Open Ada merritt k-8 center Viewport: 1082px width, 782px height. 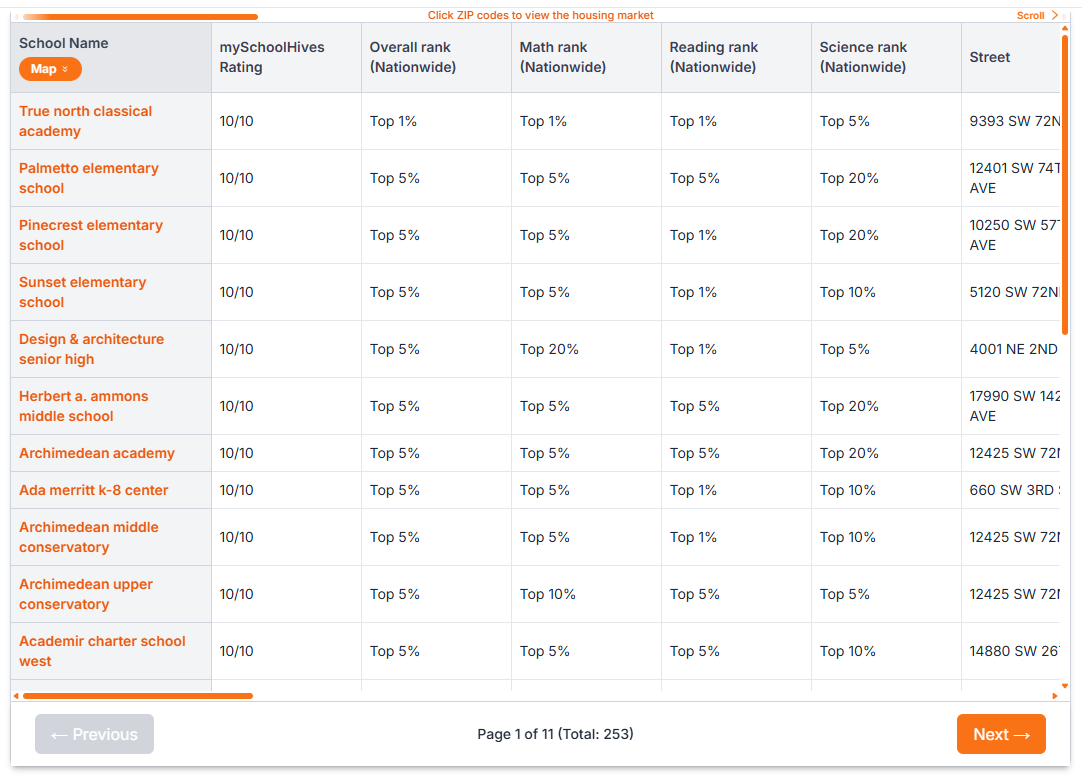coord(94,490)
